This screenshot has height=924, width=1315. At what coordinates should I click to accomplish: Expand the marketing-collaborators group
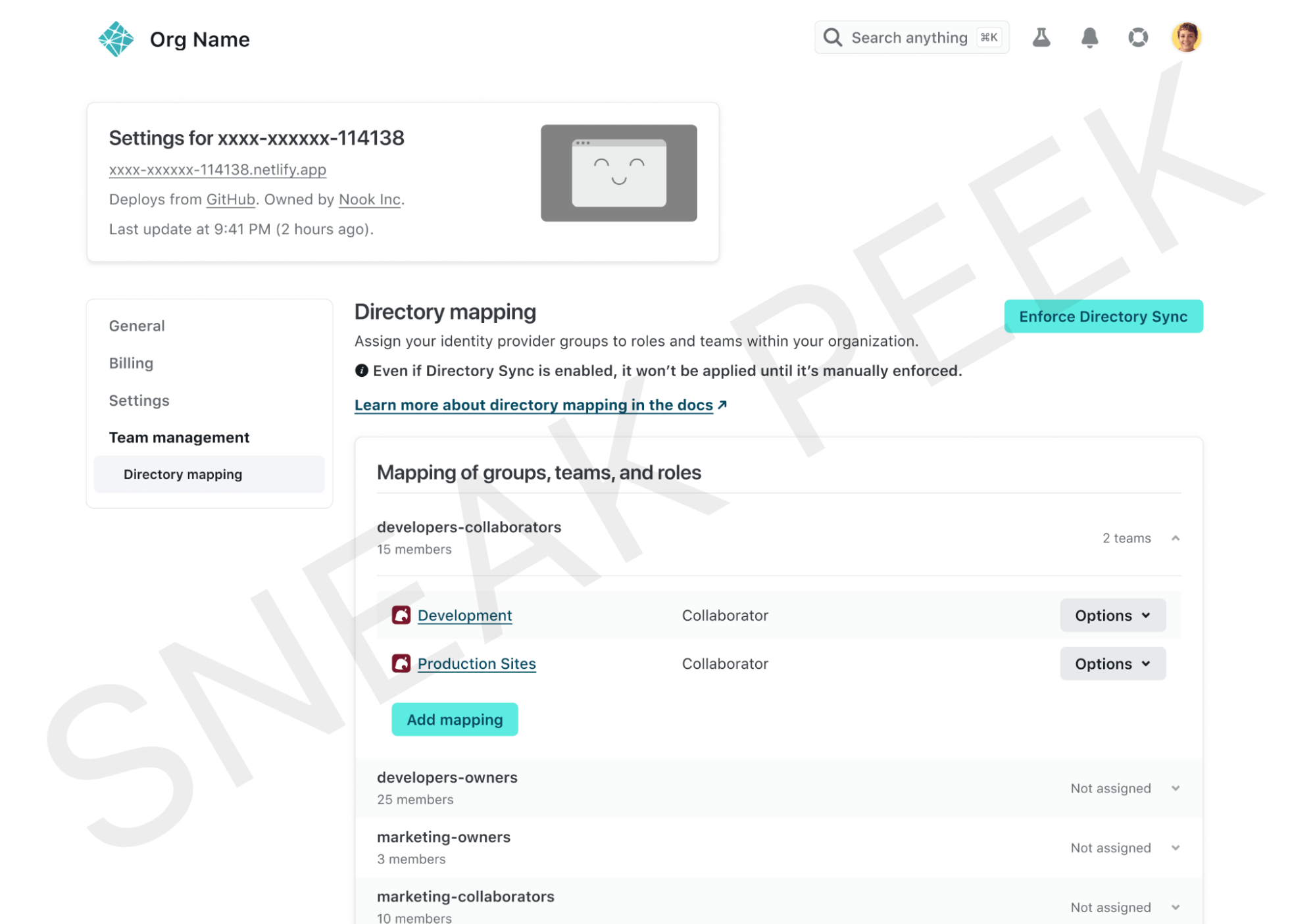pos(1175,907)
